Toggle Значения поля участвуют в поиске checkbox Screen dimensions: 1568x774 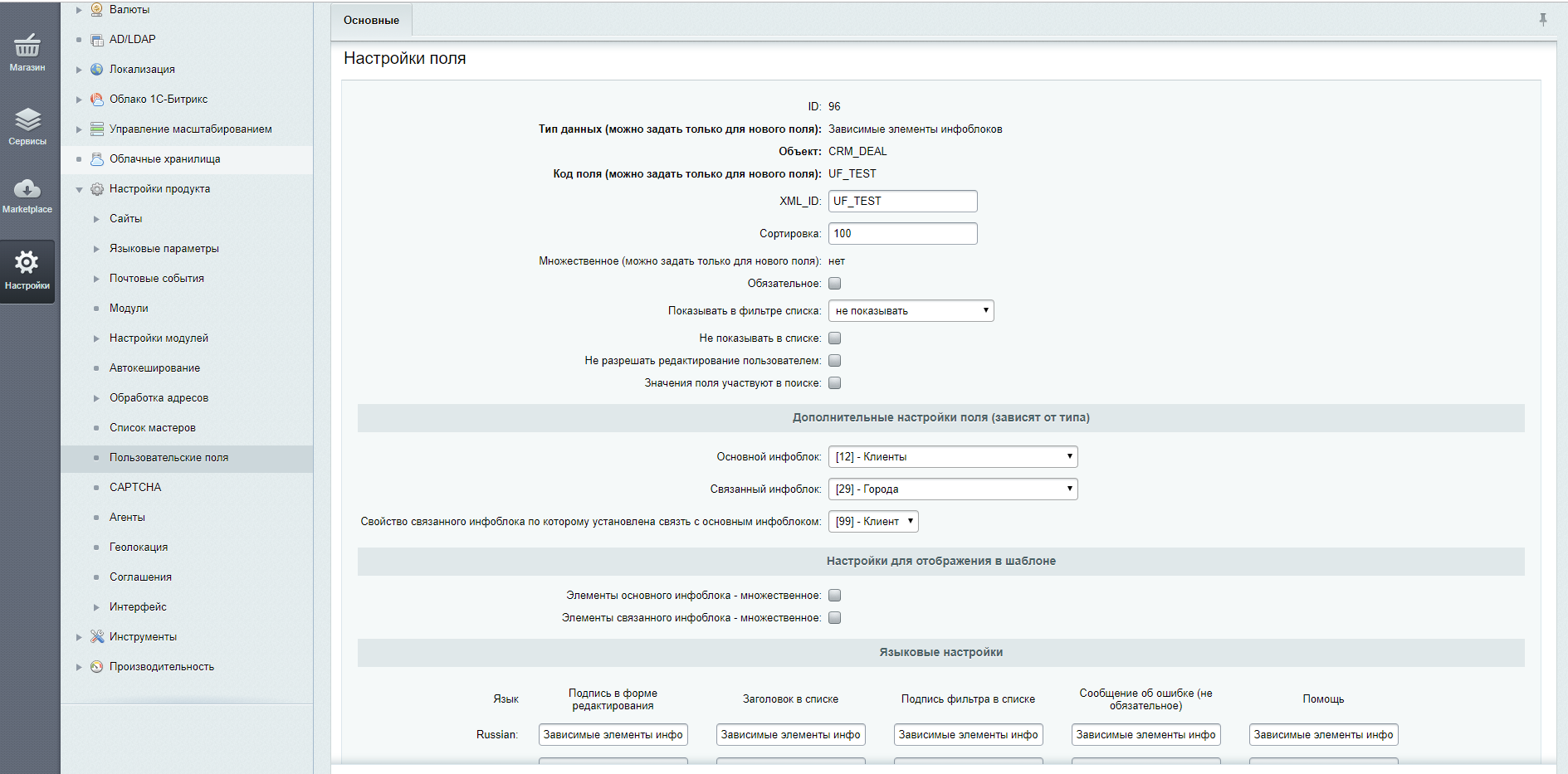click(835, 383)
